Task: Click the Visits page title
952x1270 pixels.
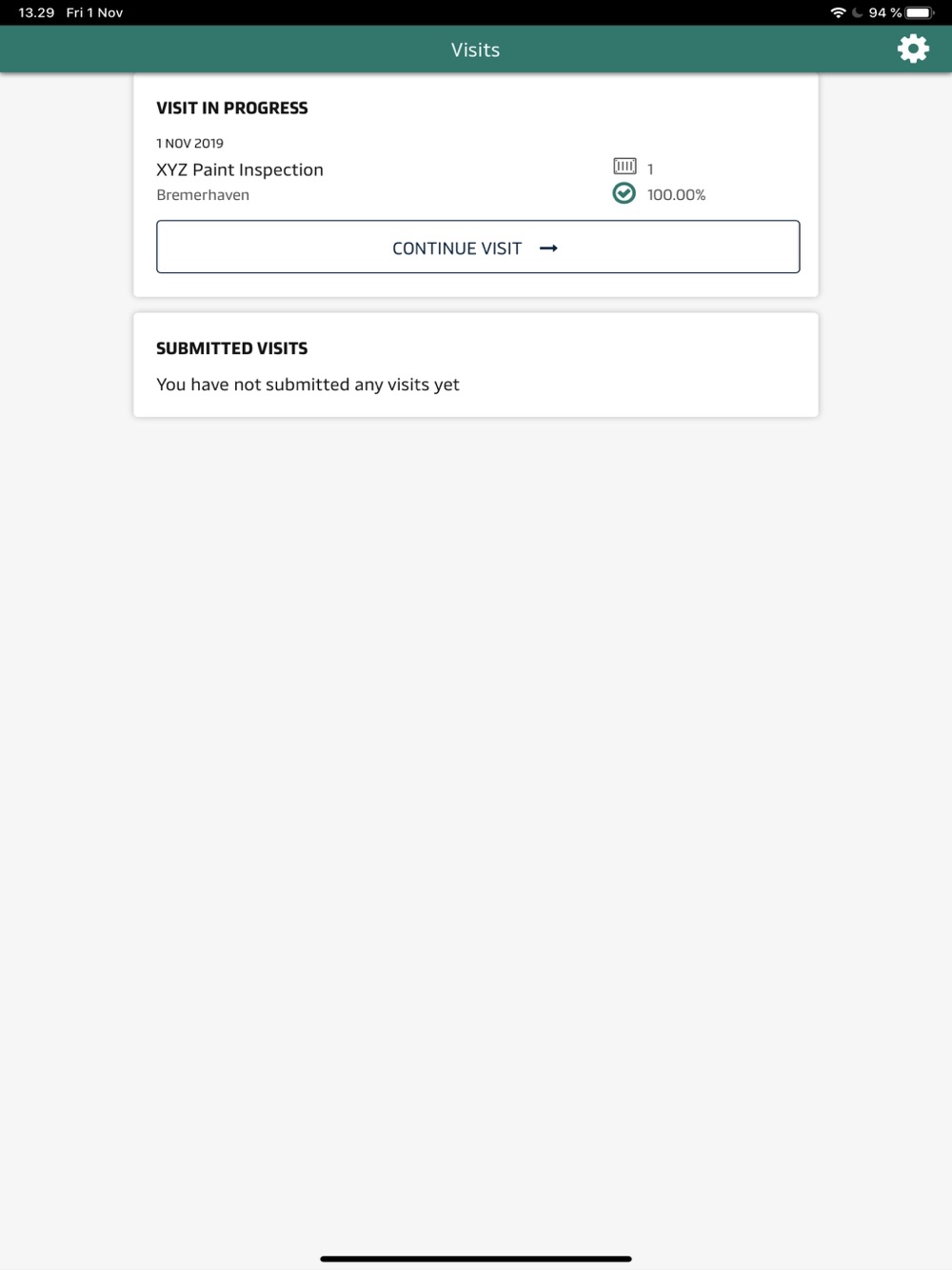Action: [475, 50]
